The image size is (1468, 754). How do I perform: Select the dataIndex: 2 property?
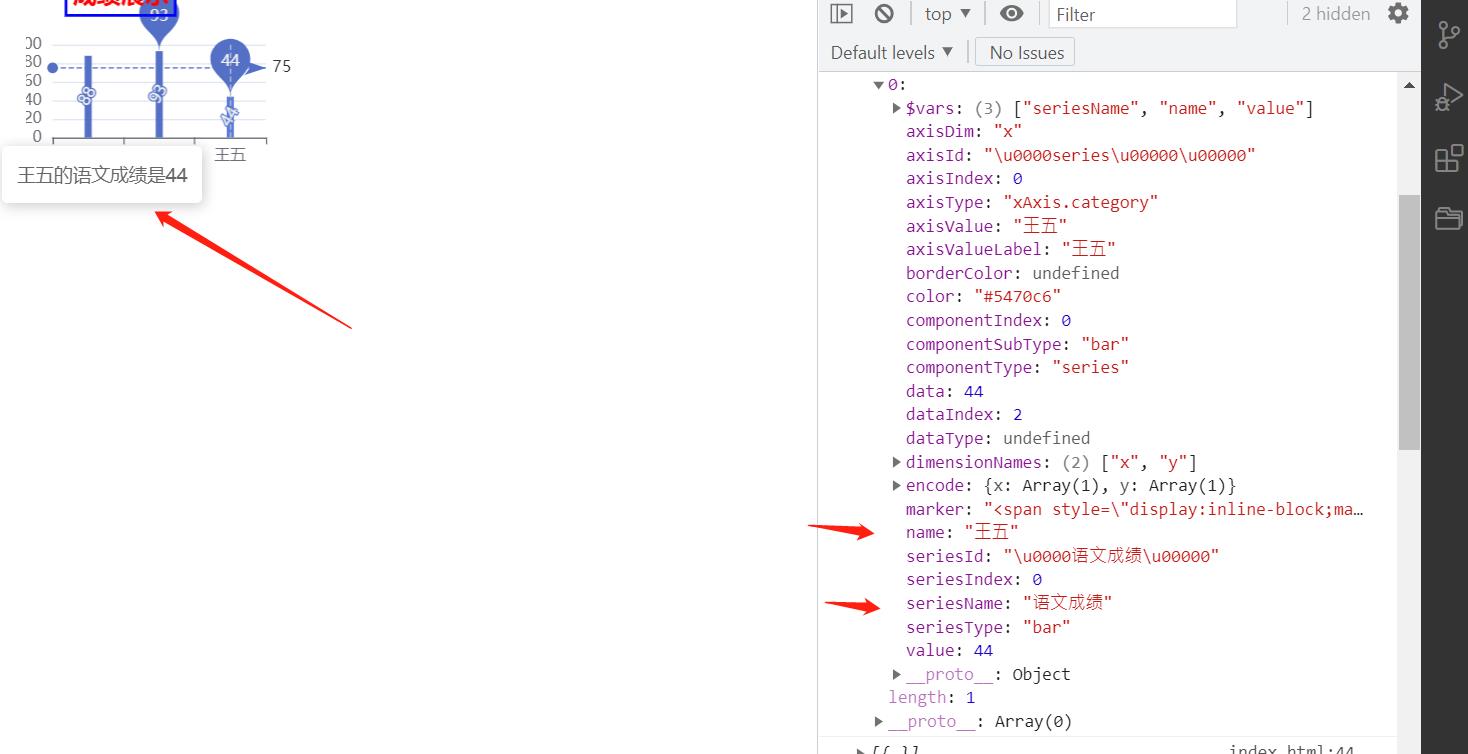(x=964, y=414)
